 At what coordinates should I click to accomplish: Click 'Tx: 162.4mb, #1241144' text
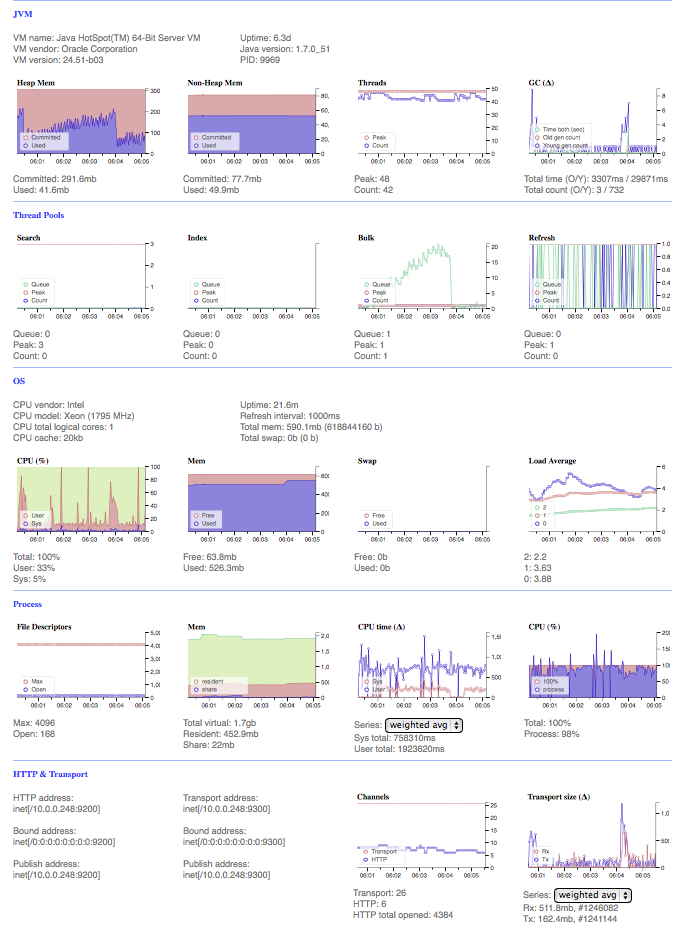[570, 919]
